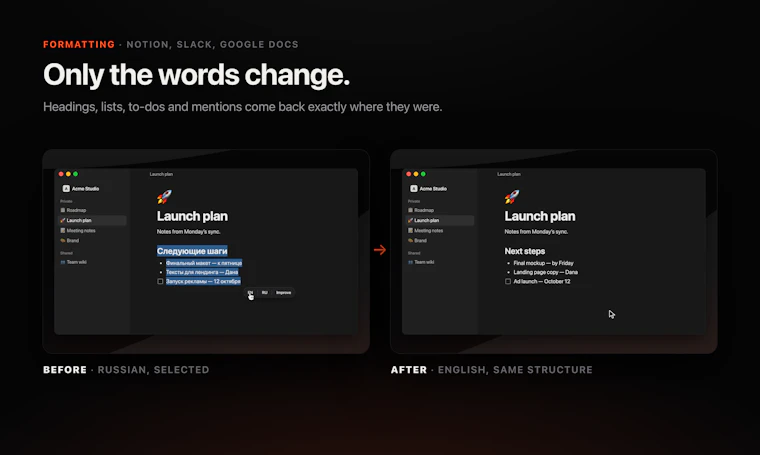Click the Final mockup — by Friday bullet
This screenshot has height=455, width=760.
tap(543, 263)
